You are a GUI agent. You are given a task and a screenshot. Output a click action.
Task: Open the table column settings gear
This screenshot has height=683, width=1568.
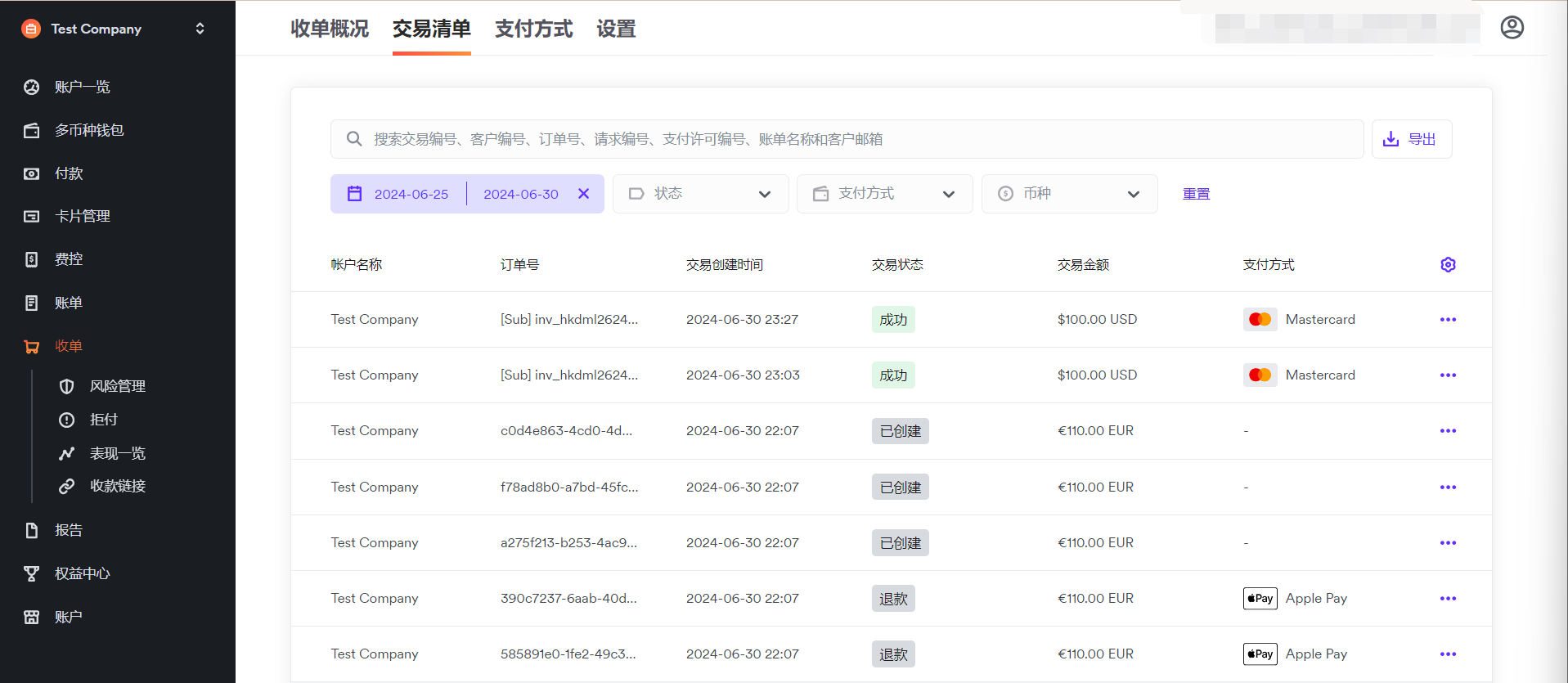click(x=1448, y=265)
